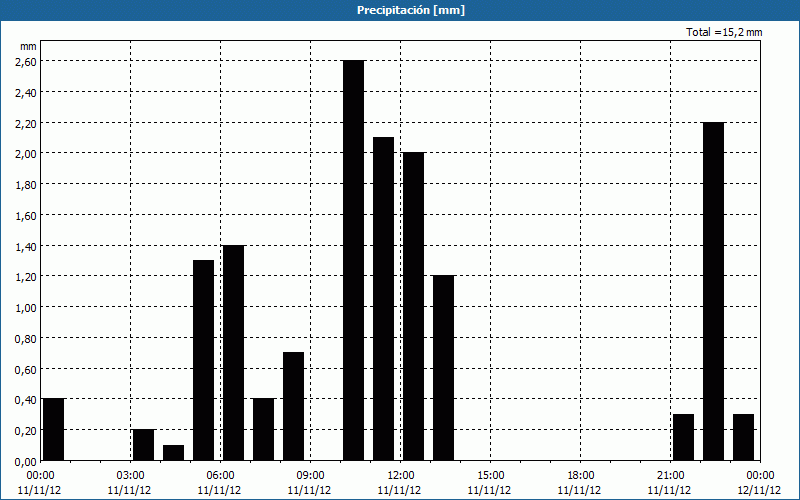Click the '1,20' y-axis value

(x=27, y=277)
